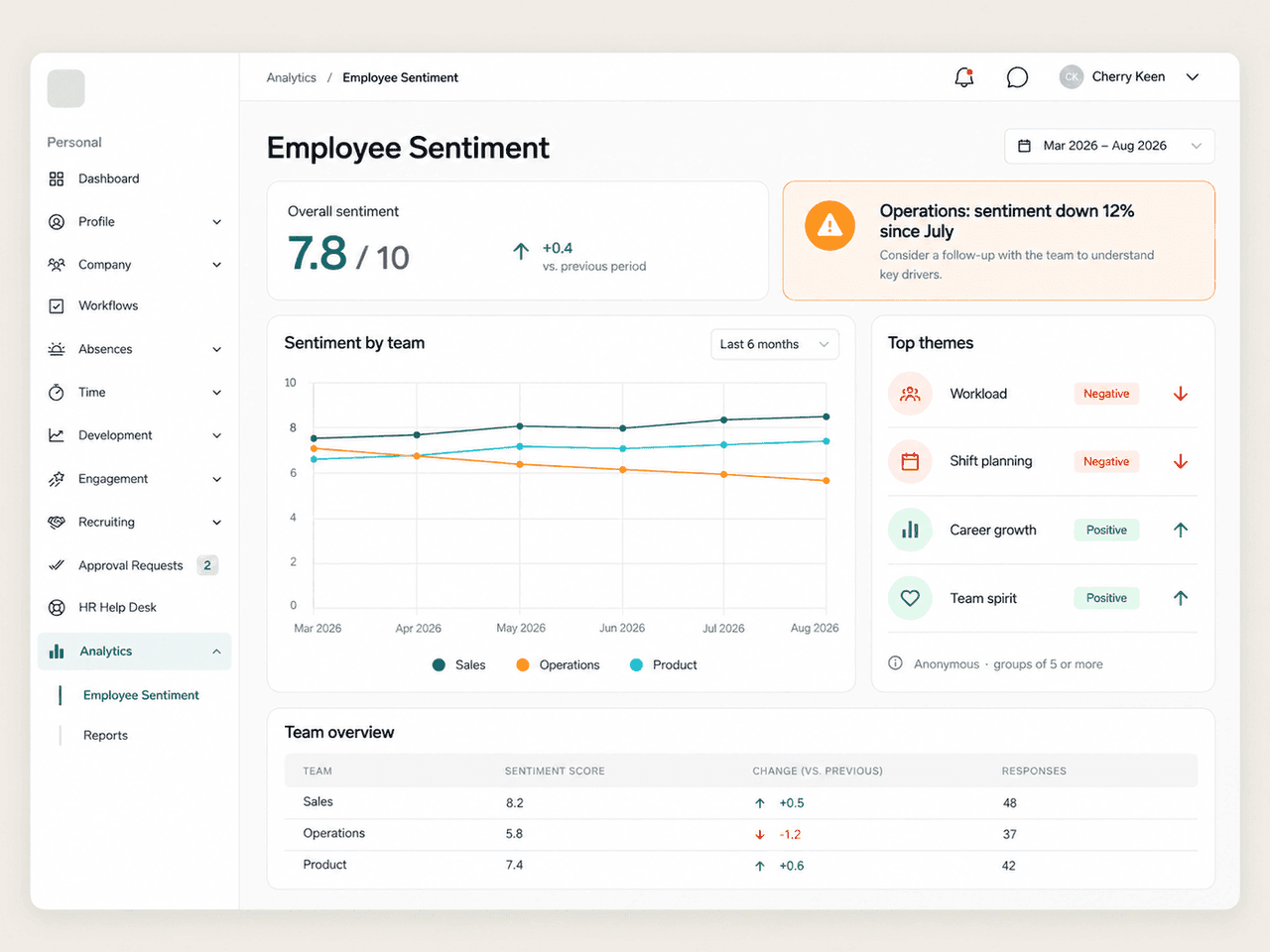
Task: Click the Sentiment Score column header
Action: 555,771
